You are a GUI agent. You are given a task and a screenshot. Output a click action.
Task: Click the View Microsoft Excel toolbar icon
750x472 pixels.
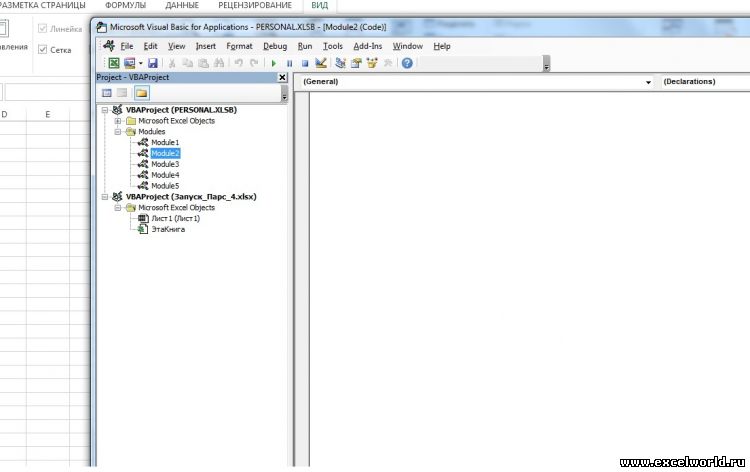tap(114, 63)
